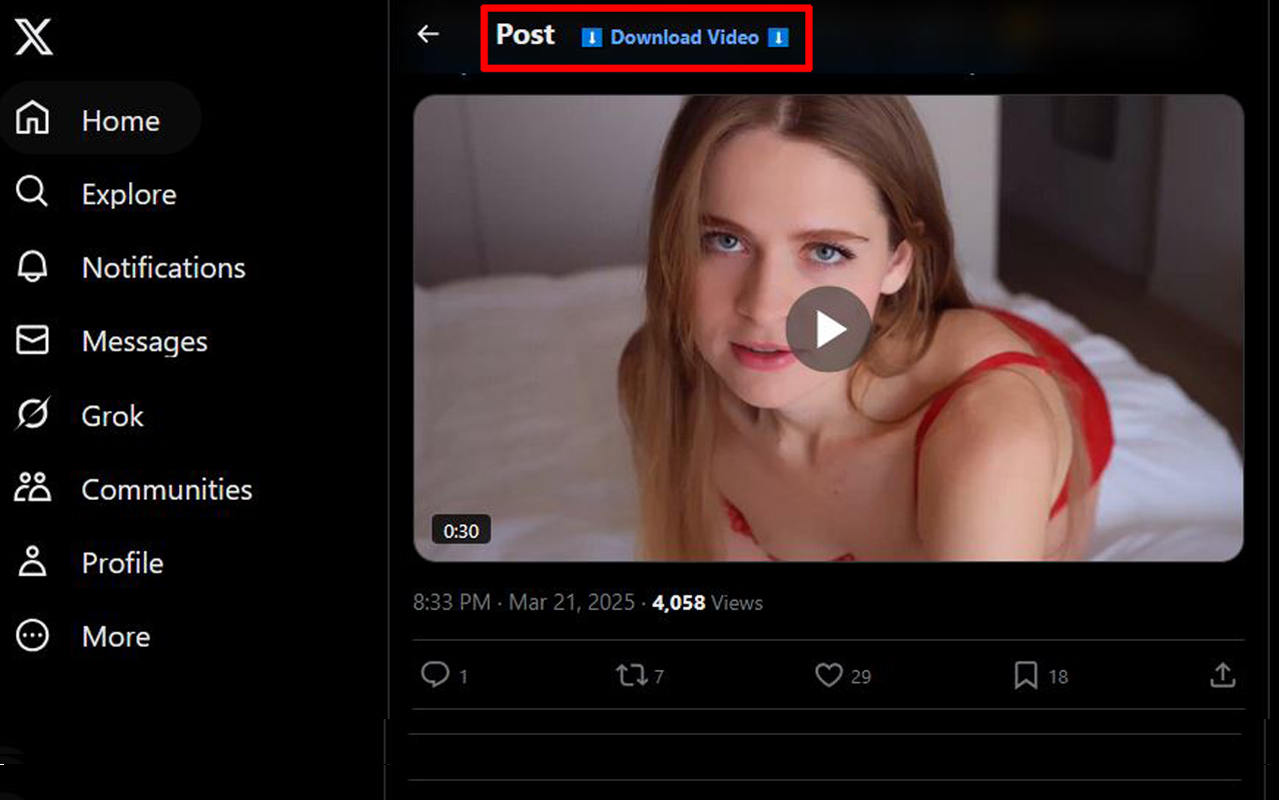Open the More options sidebar entry

[x=115, y=636]
